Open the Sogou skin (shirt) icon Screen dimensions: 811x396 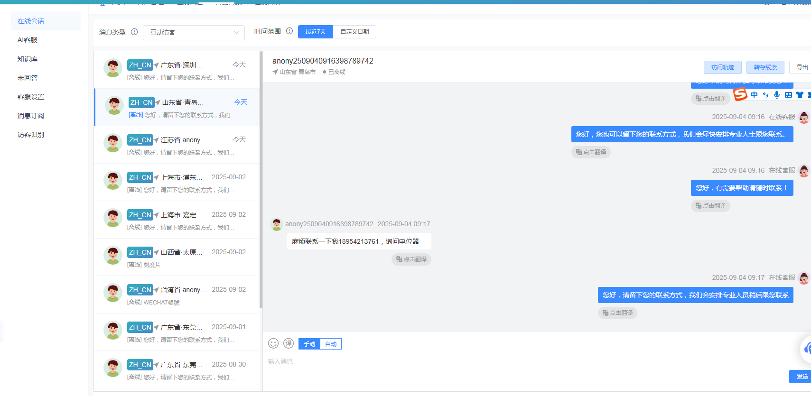point(800,95)
